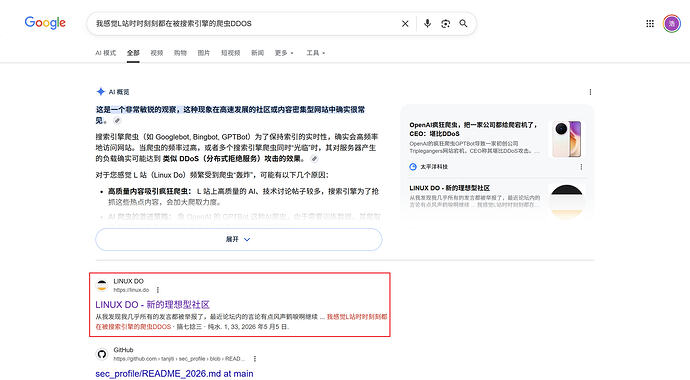Click into the search input field
The height and width of the screenshot is (380, 690).
point(244,23)
